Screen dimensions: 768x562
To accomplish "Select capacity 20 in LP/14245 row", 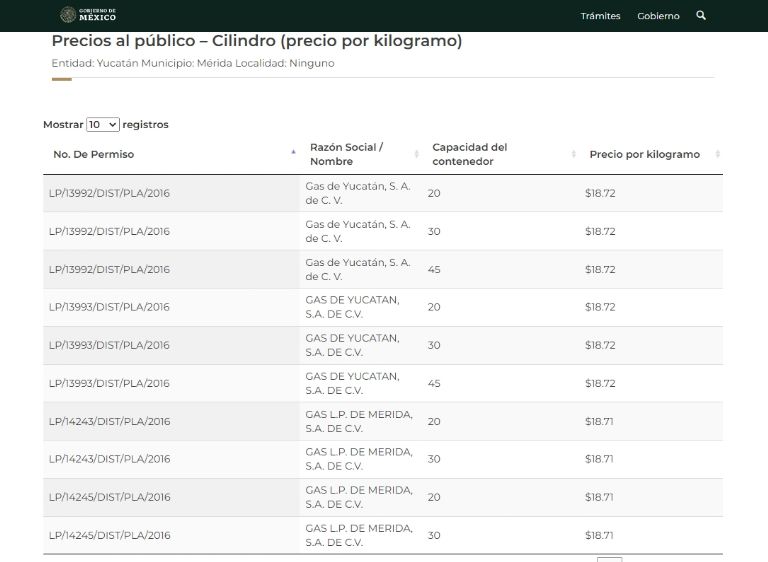I will click(x=434, y=497).
